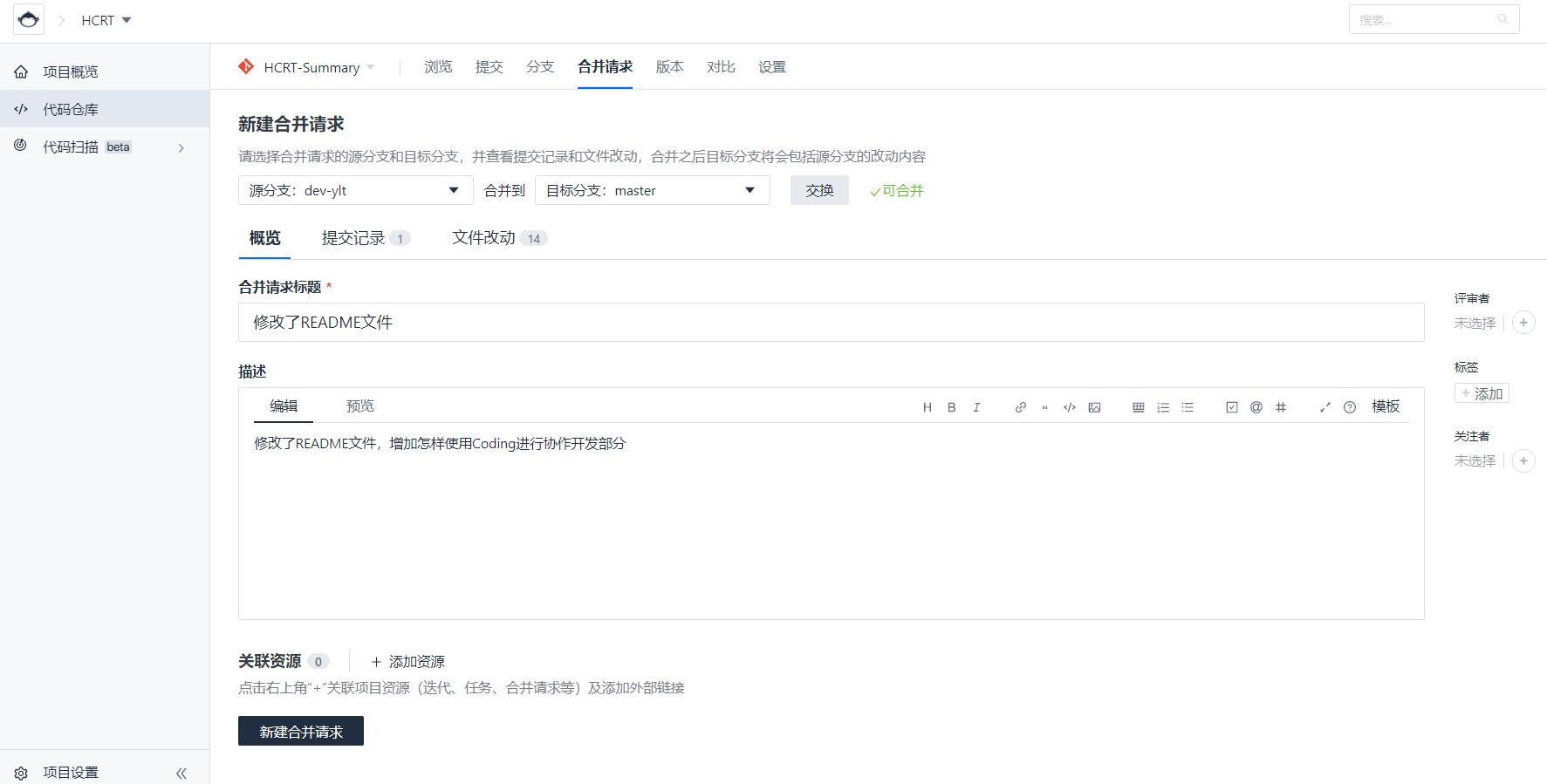The image size is (1547, 784).
Task: Open the markdown help question icon
Action: click(x=1350, y=407)
